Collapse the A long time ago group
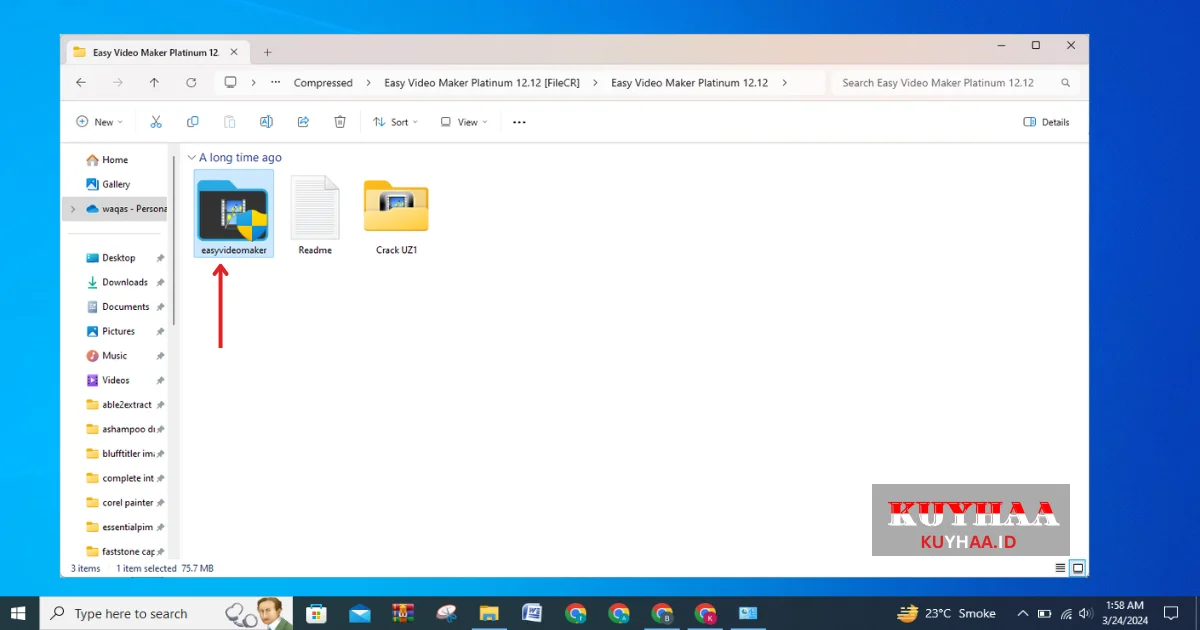The width and height of the screenshot is (1200, 630). coord(190,158)
